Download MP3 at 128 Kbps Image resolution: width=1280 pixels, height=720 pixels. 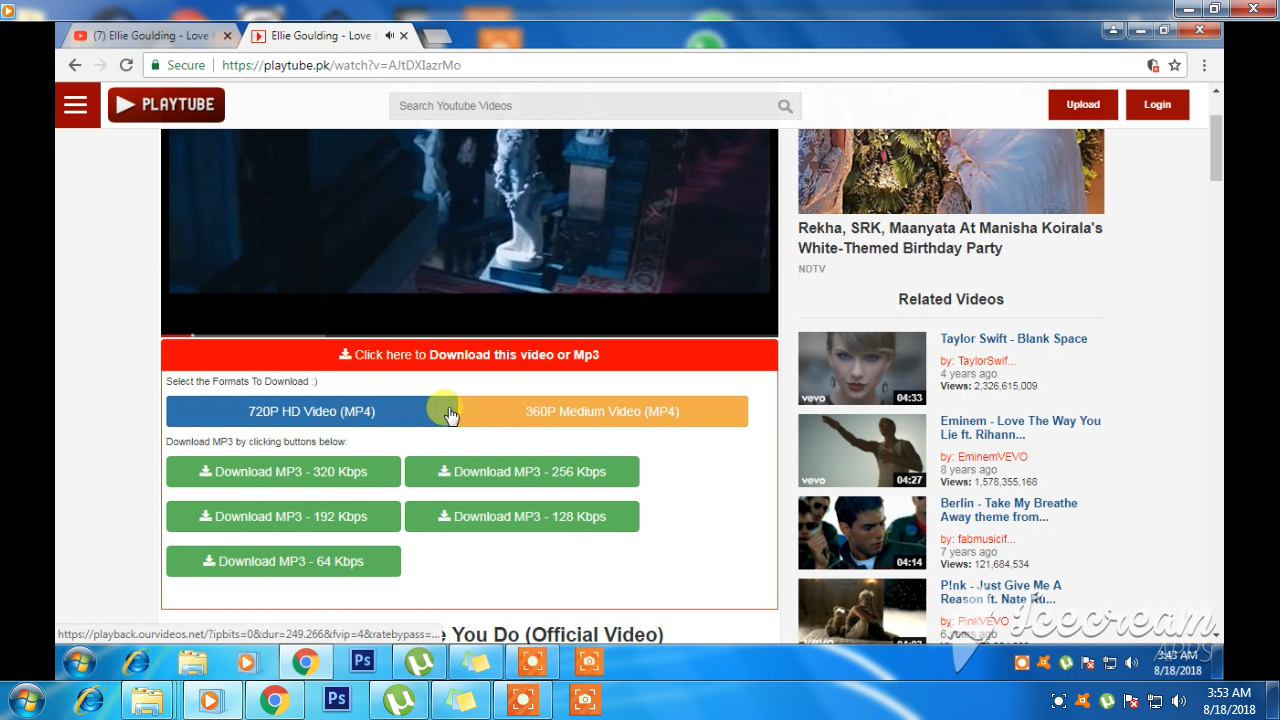coord(522,517)
